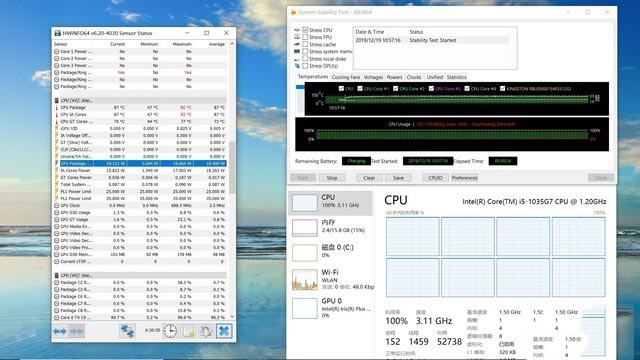Open the Voltages tab
640x360 pixels.
(373, 77)
